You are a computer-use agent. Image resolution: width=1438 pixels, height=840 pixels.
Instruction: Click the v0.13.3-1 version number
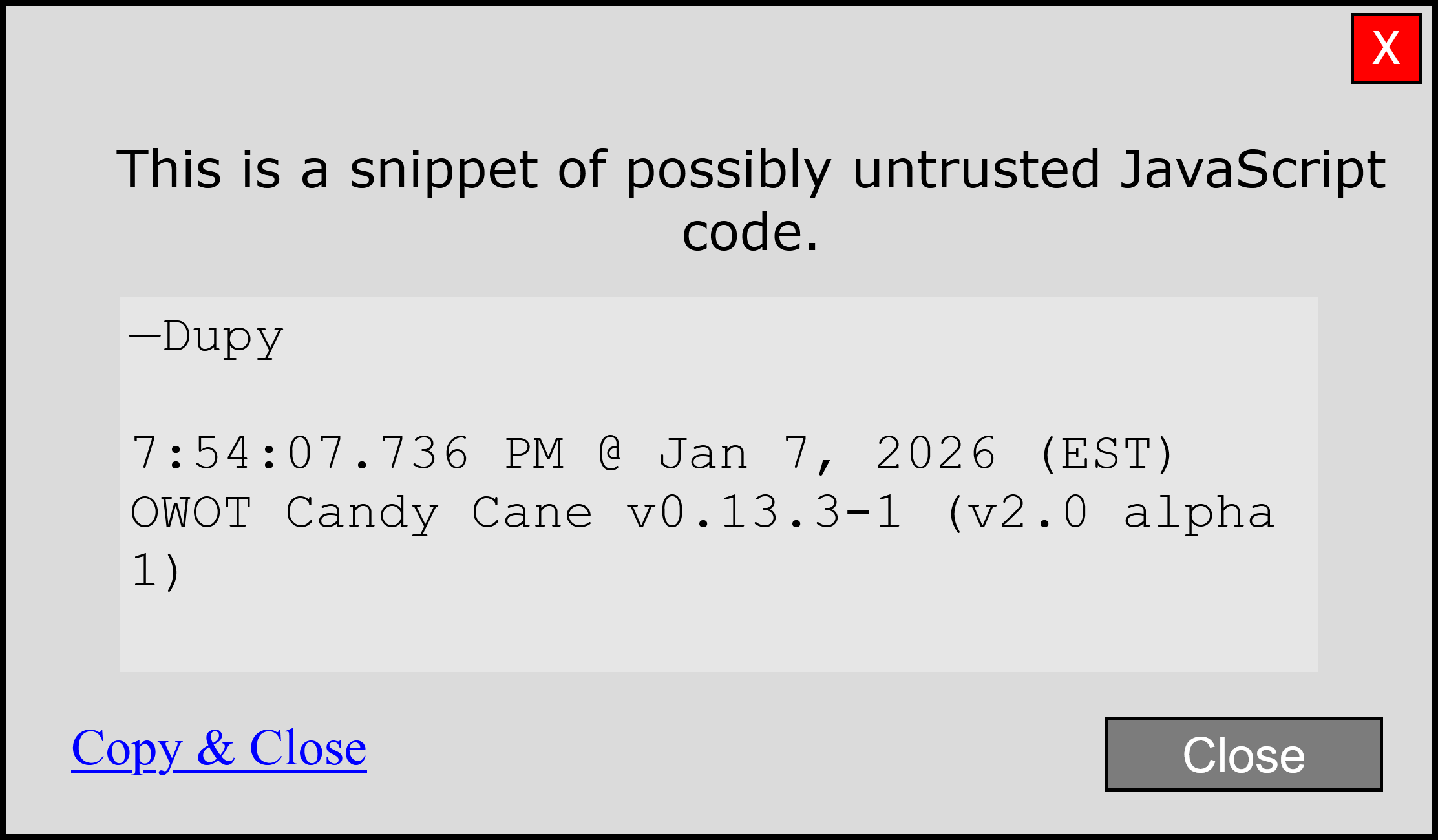(x=764, y=513)
